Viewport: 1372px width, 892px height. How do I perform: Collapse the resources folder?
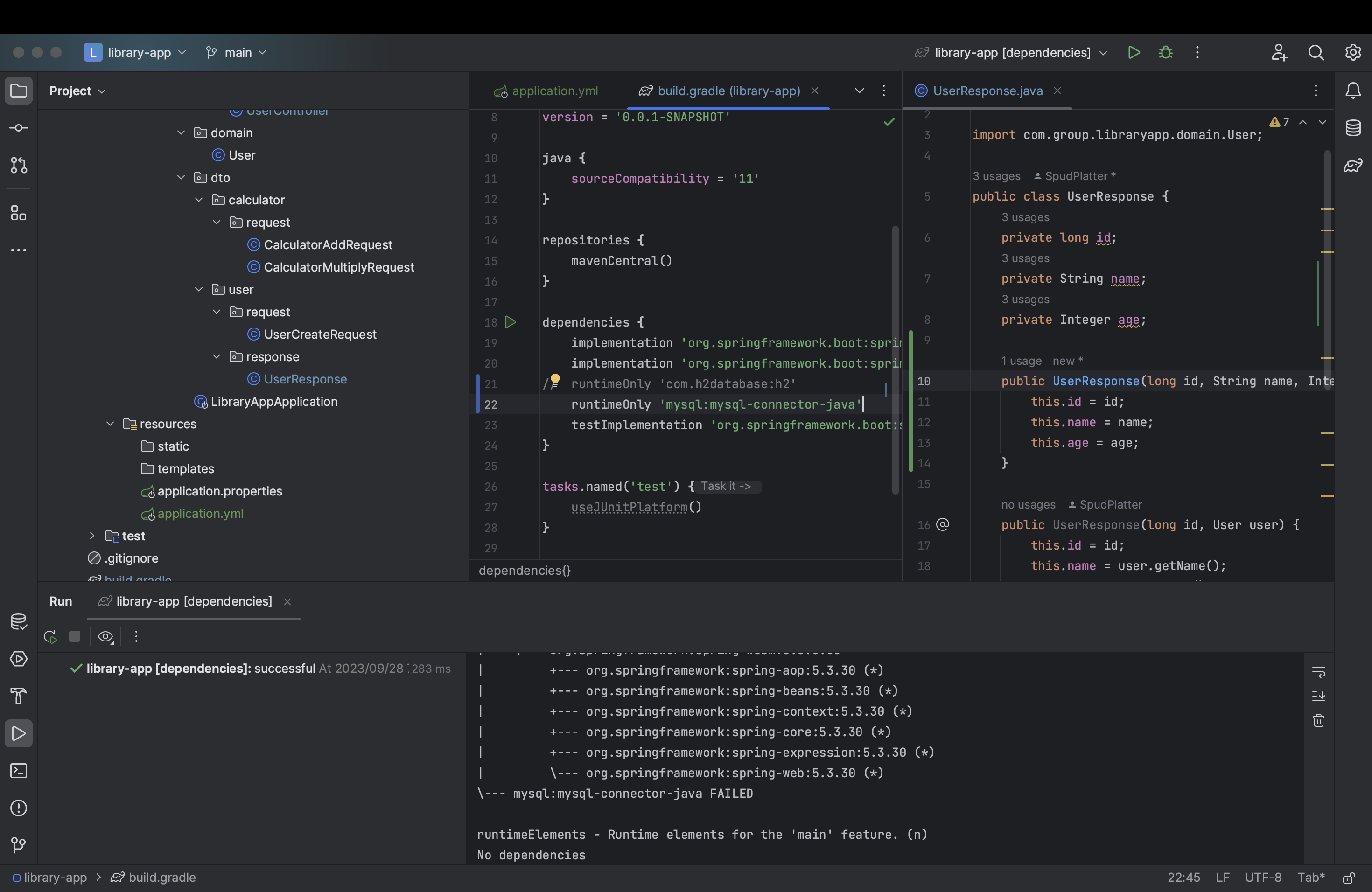pyautogui.click(x=110, y=424)
